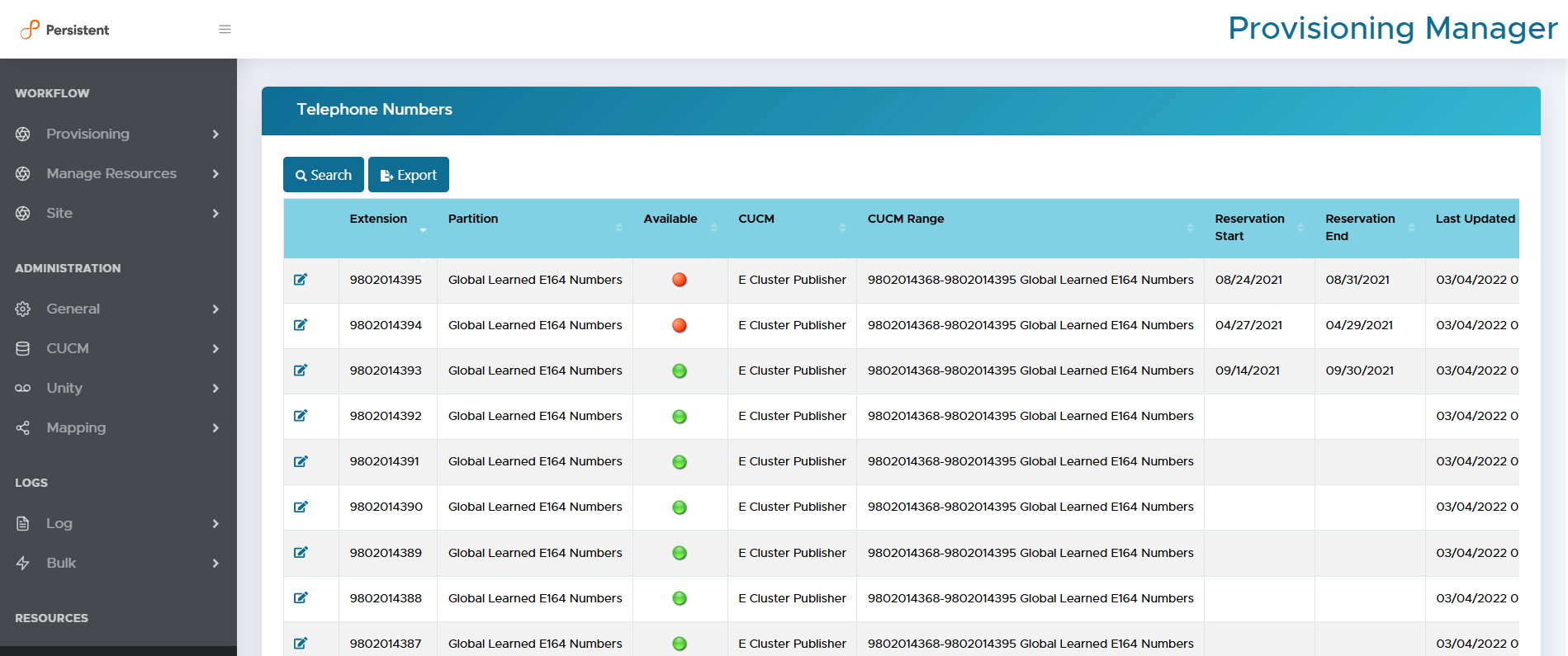
Task: Expand the Log menu chevron
Action: (x=216, y=523)
